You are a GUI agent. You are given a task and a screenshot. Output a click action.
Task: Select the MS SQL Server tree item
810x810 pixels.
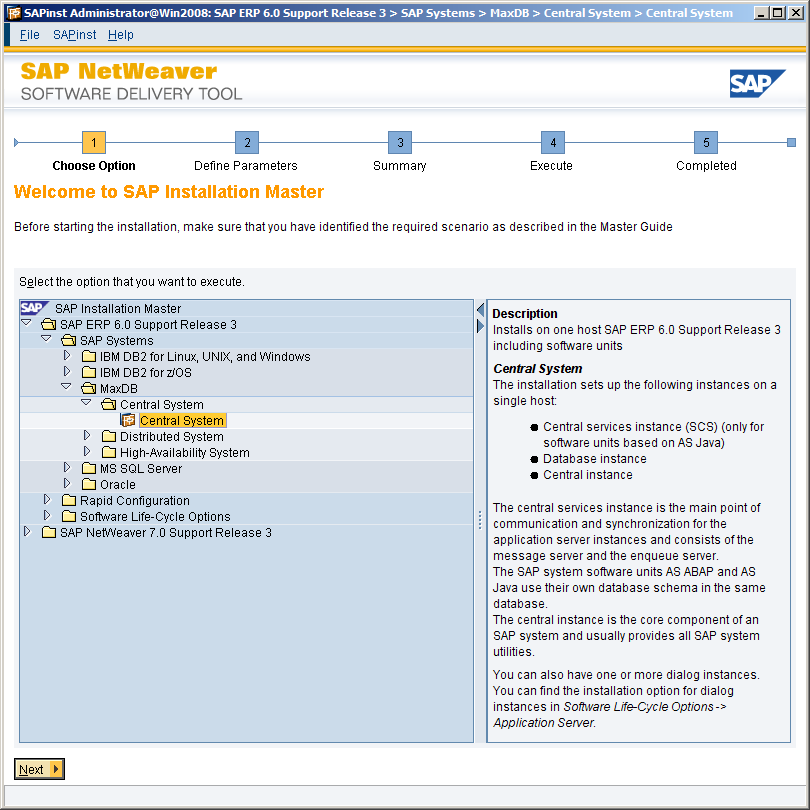(141, 469)
